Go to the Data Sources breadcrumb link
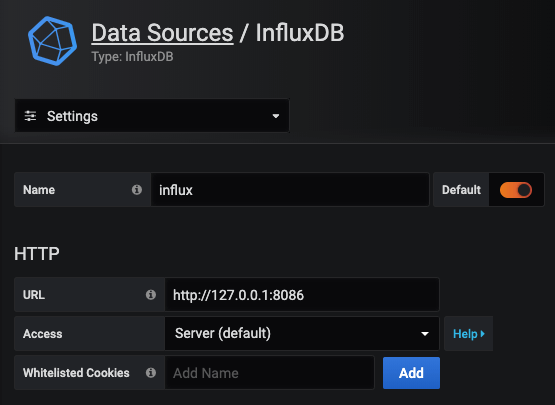This screenshot has width=555, height=405. click(162, 33)
